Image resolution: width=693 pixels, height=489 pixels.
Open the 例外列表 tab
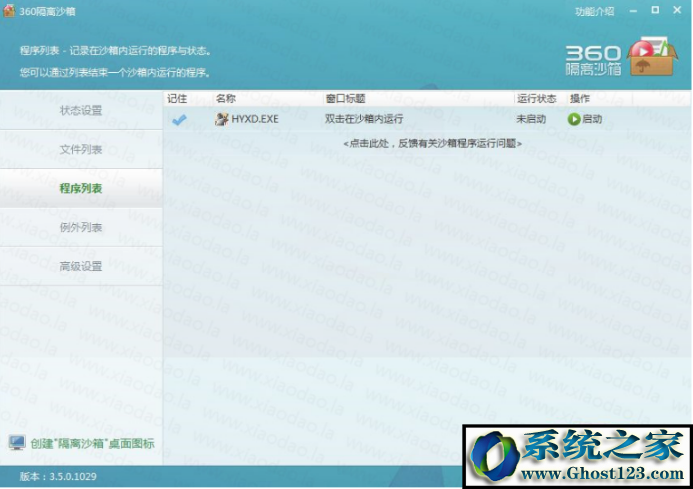click(x=81, y=227)
